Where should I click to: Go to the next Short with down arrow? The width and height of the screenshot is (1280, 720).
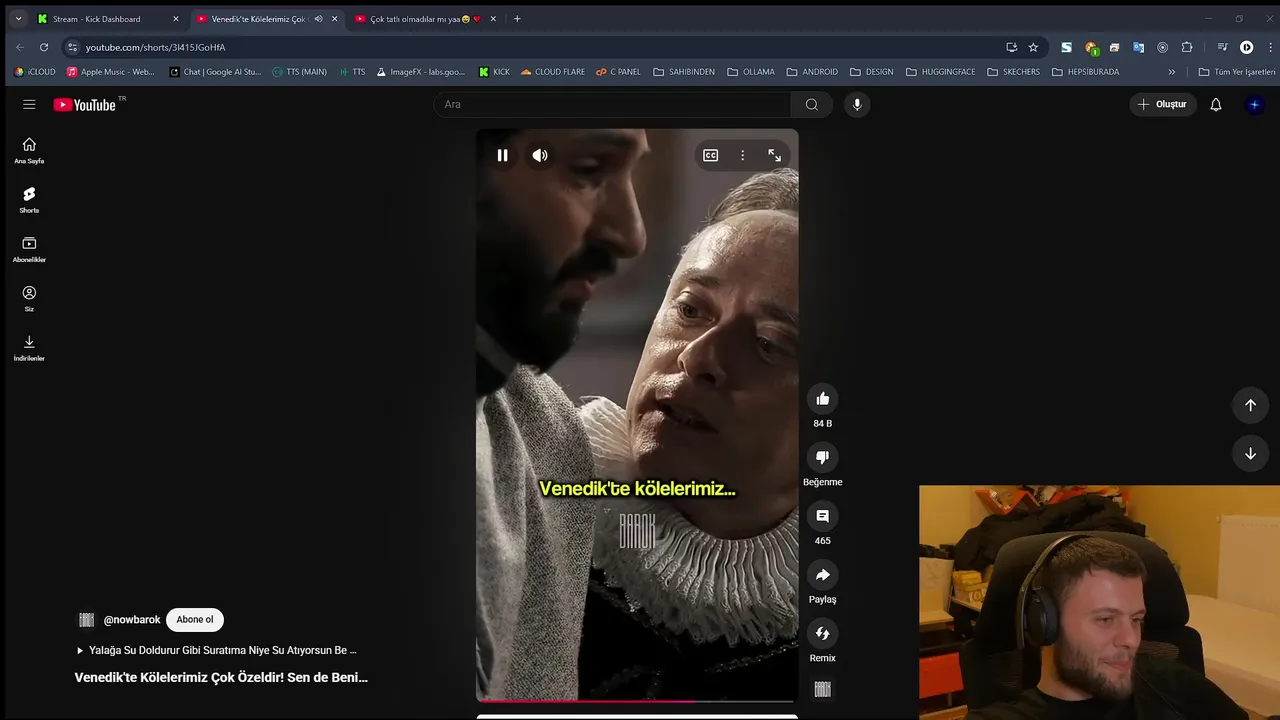click(x=1250, y=454)
